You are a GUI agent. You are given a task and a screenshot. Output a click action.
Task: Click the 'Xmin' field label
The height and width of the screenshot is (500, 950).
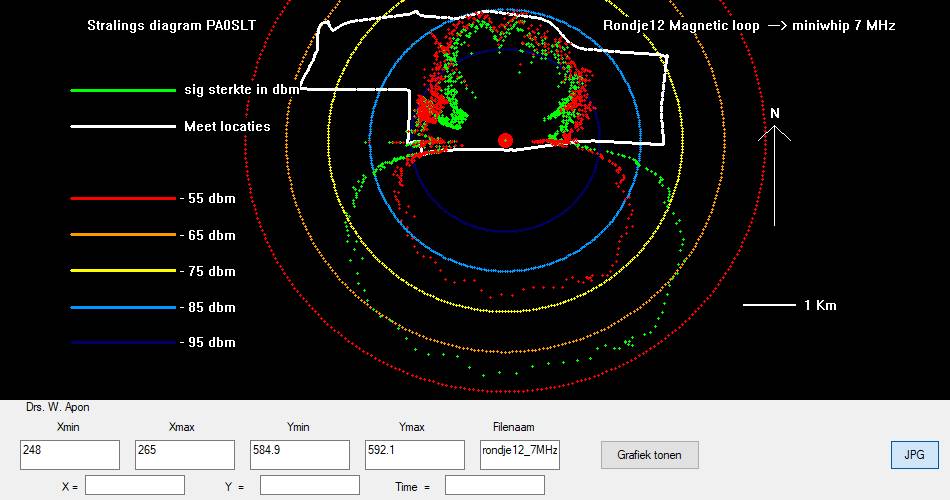pos(68,427)
